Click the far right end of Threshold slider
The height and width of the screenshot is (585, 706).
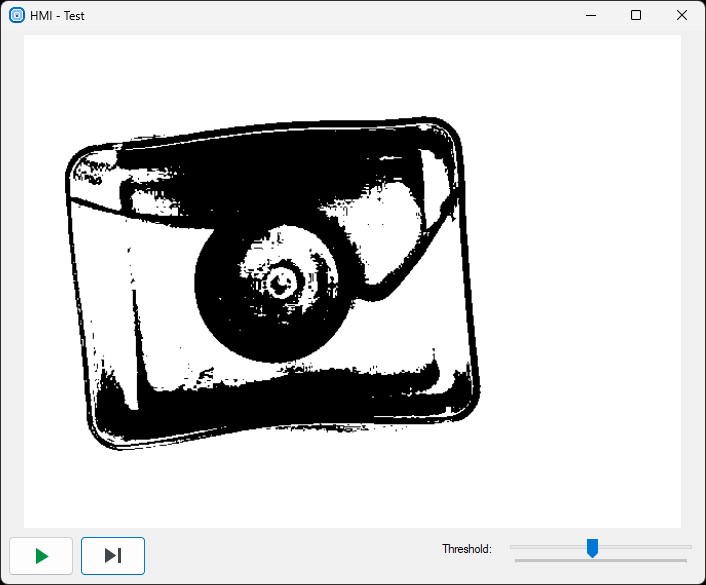point(690,547)
